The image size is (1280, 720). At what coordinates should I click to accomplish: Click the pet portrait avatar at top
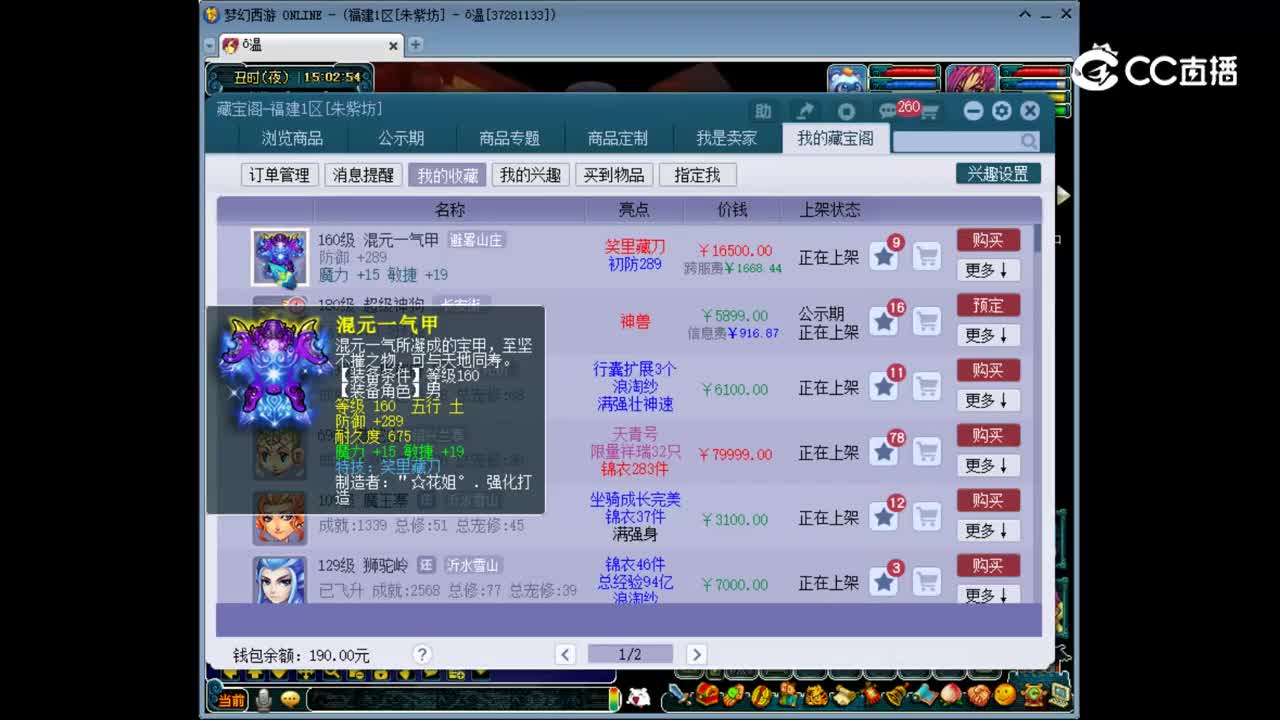tap(847, 80)
